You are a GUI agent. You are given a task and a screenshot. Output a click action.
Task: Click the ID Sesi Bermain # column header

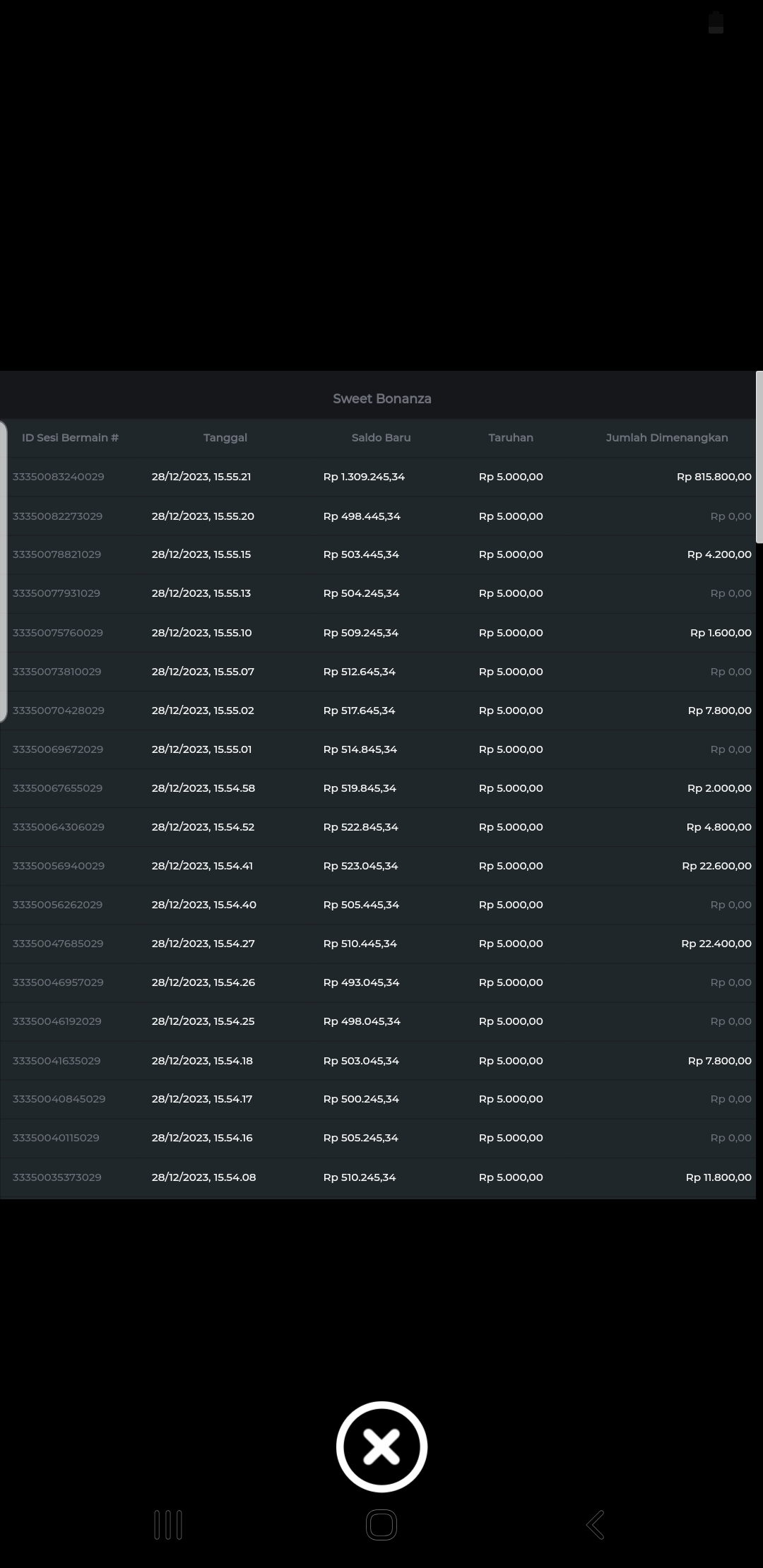click(70, 438)
